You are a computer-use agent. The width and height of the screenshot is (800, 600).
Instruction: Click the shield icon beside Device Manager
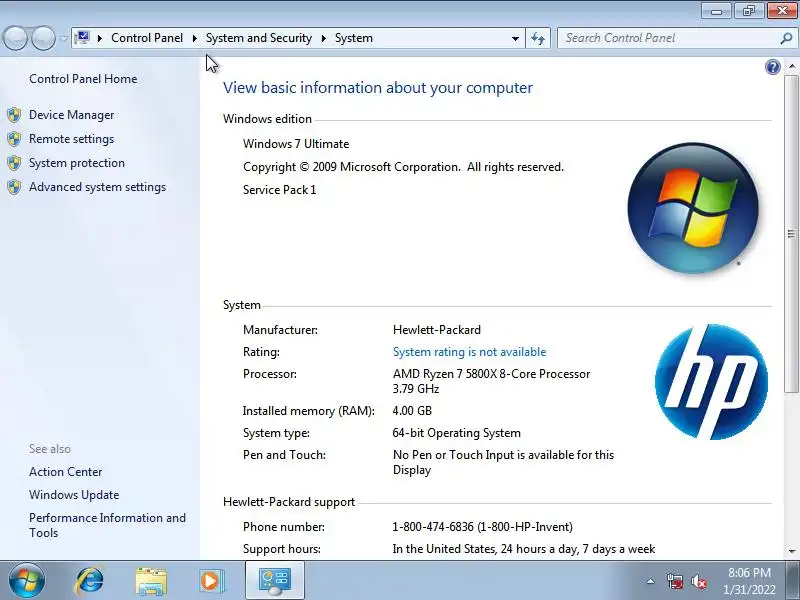point(14,115)
